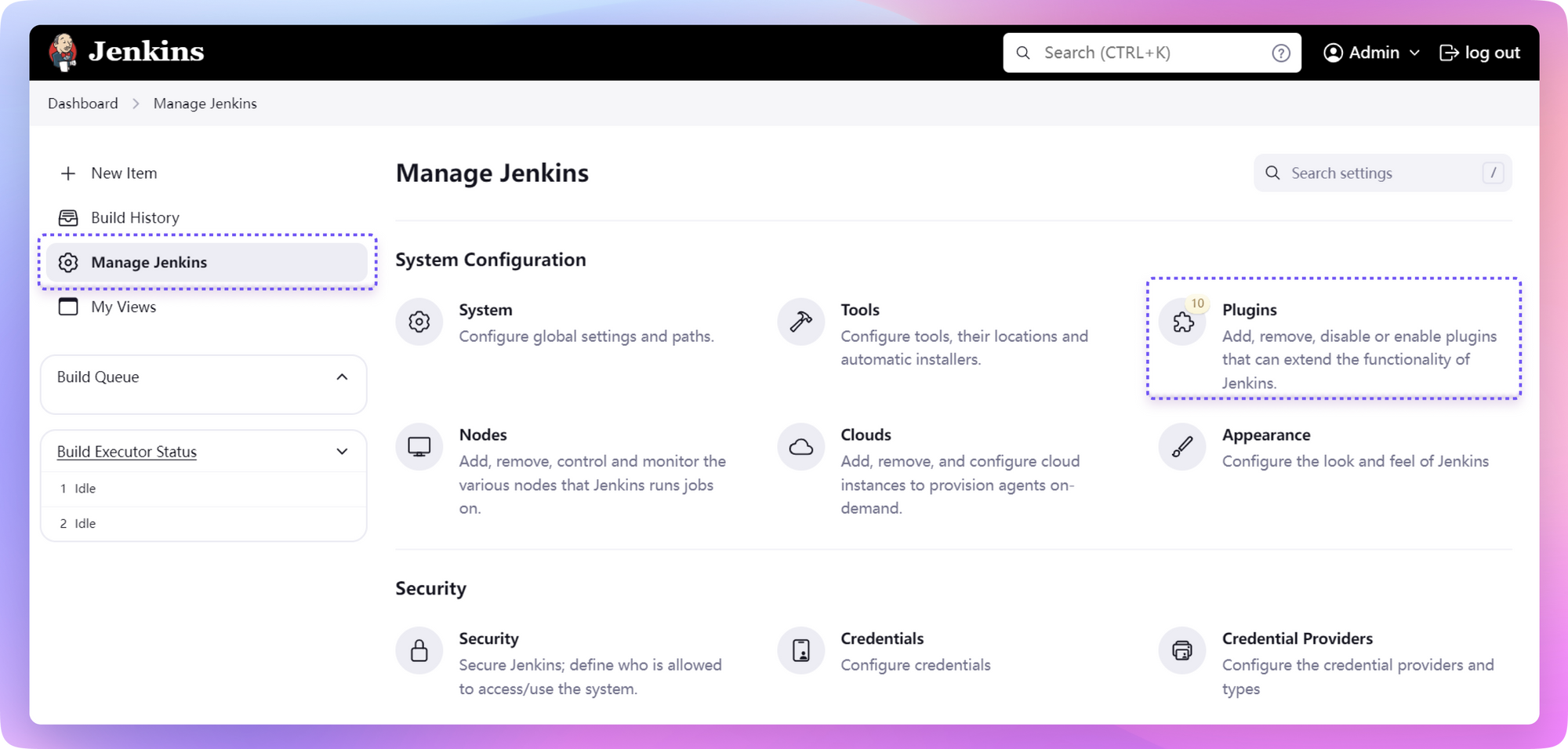Click the Plugins puzzle piece icon
The image size is (1568, 749).
1183,322
